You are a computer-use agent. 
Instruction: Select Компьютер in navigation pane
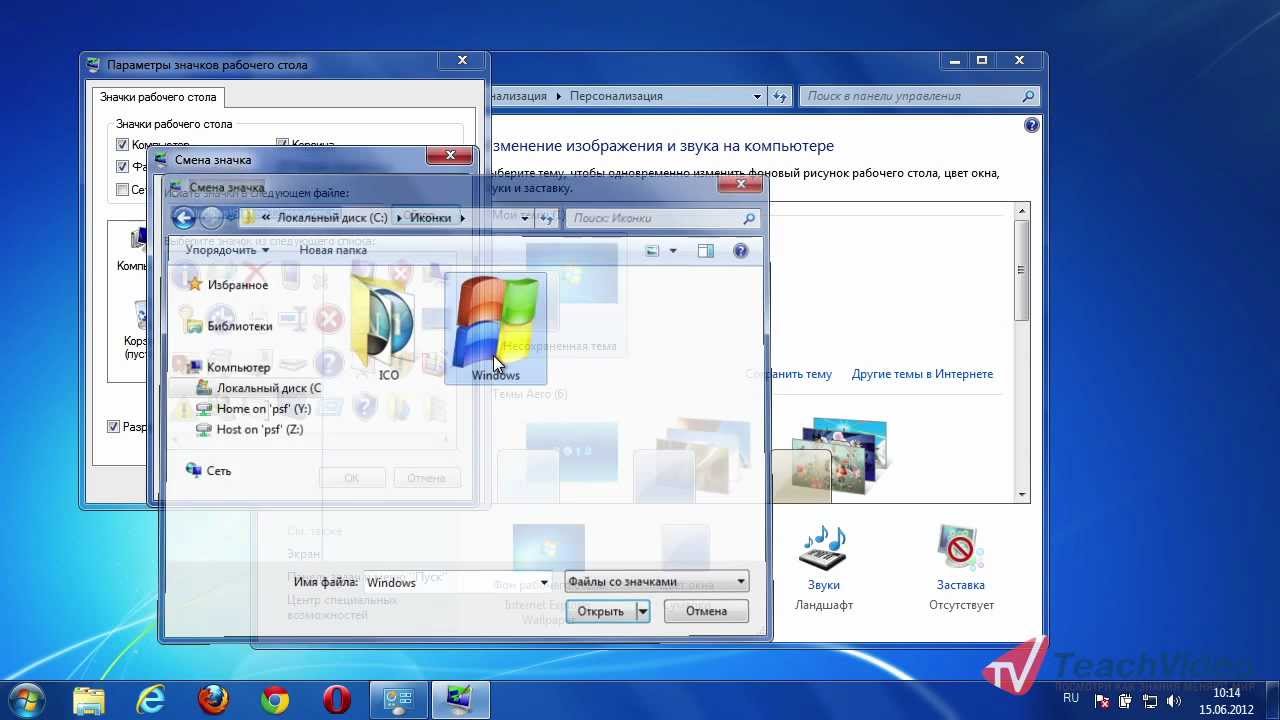[x=238, y=367]
